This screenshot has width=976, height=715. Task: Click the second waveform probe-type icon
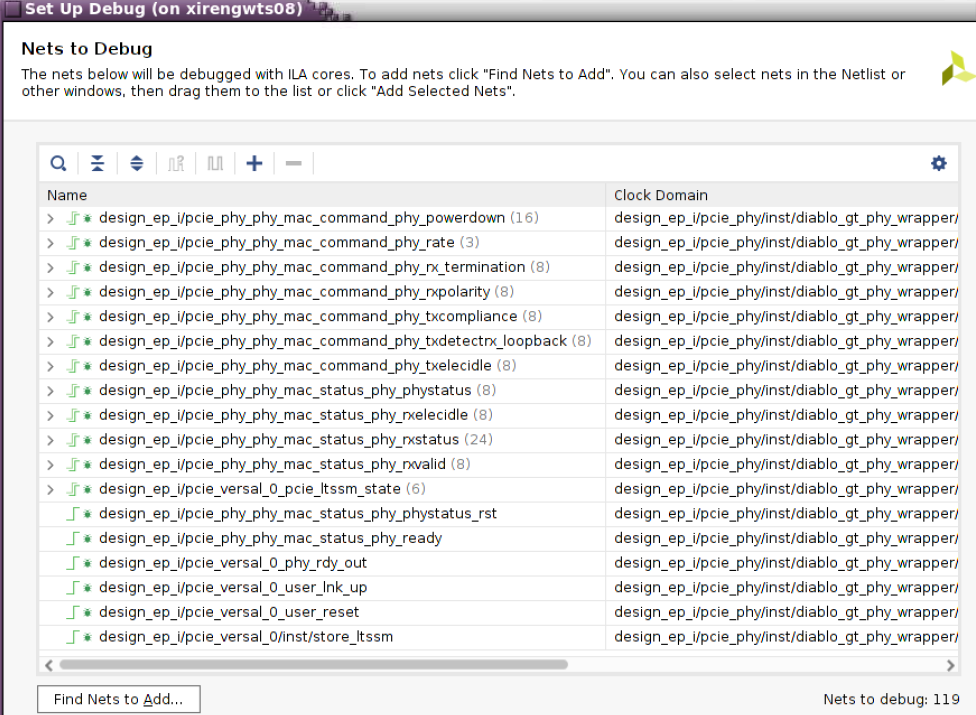[215, 164]
